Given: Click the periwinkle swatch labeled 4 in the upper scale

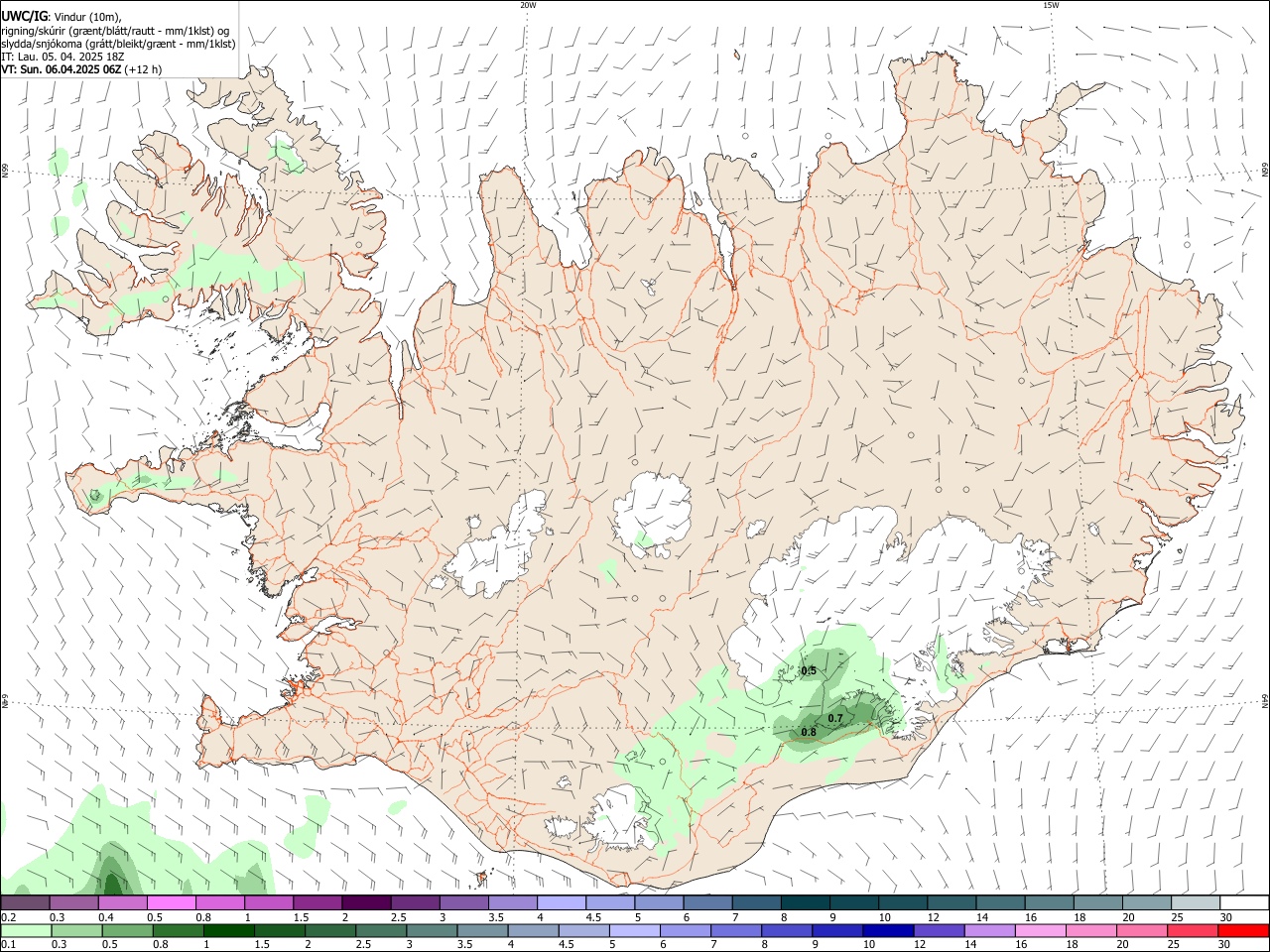Looking at the screenshot, I should [562, 903].
